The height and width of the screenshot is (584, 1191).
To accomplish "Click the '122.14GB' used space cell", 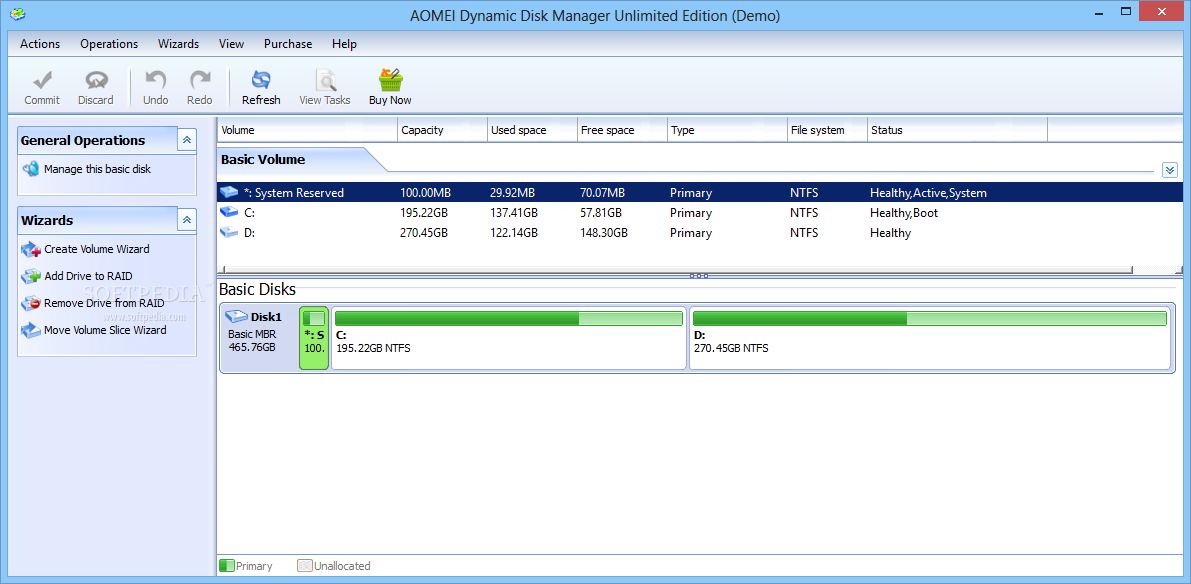I will (x=514, y=232).
